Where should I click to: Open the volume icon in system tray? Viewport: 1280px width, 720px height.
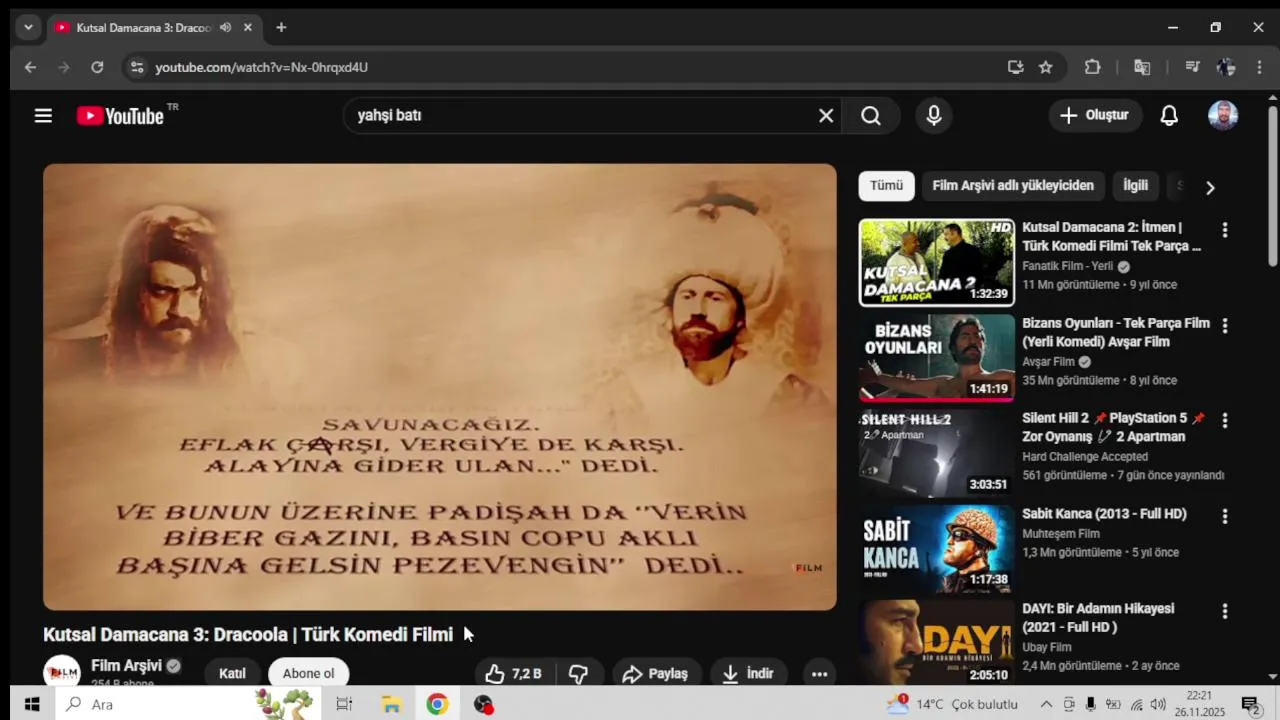click(1158, 704)
